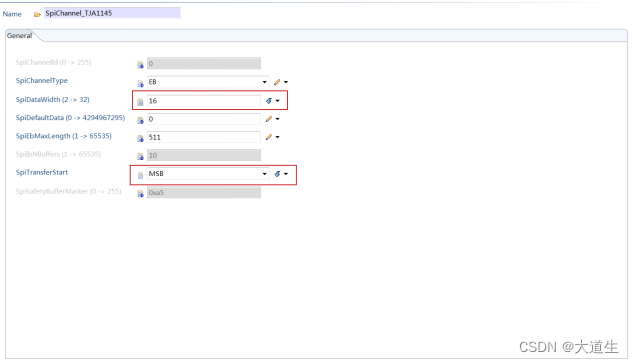This screenshot has width=634, height=363.
Task: Click the SpiChannelId config icon
Action: [x=140, y=64]
